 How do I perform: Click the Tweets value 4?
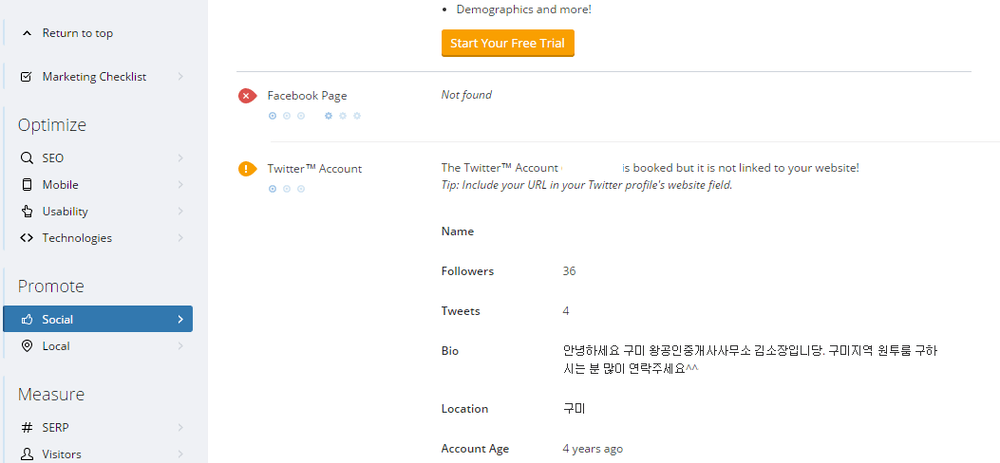click(566, 311)
